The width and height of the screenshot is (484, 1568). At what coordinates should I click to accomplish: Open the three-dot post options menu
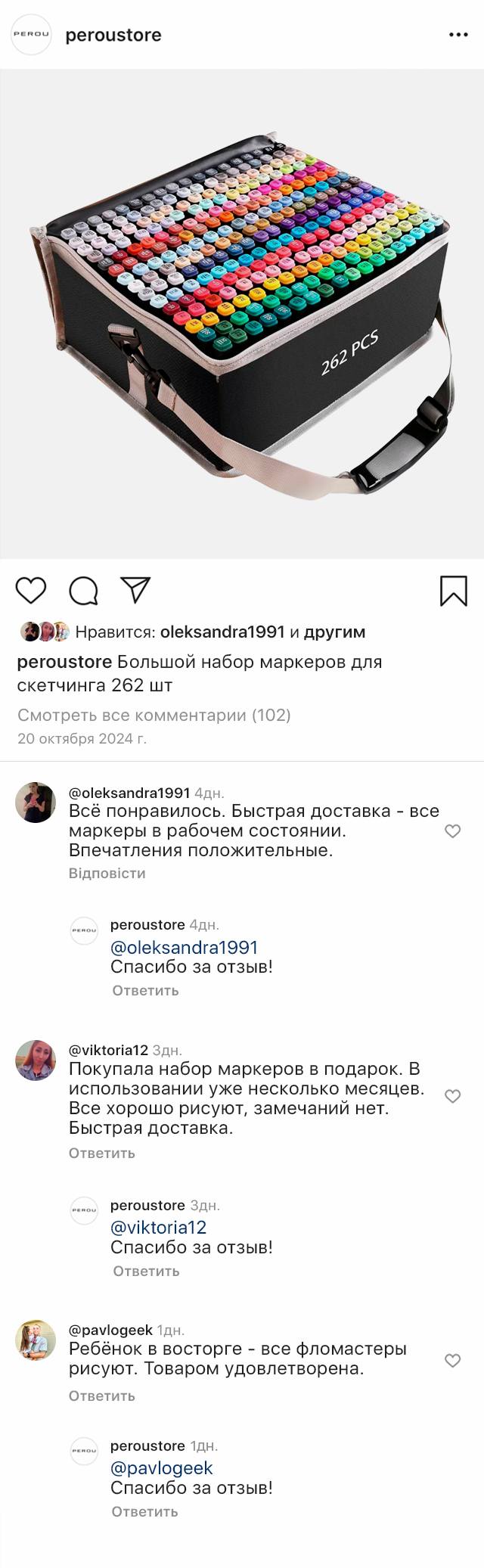[458, 35]
